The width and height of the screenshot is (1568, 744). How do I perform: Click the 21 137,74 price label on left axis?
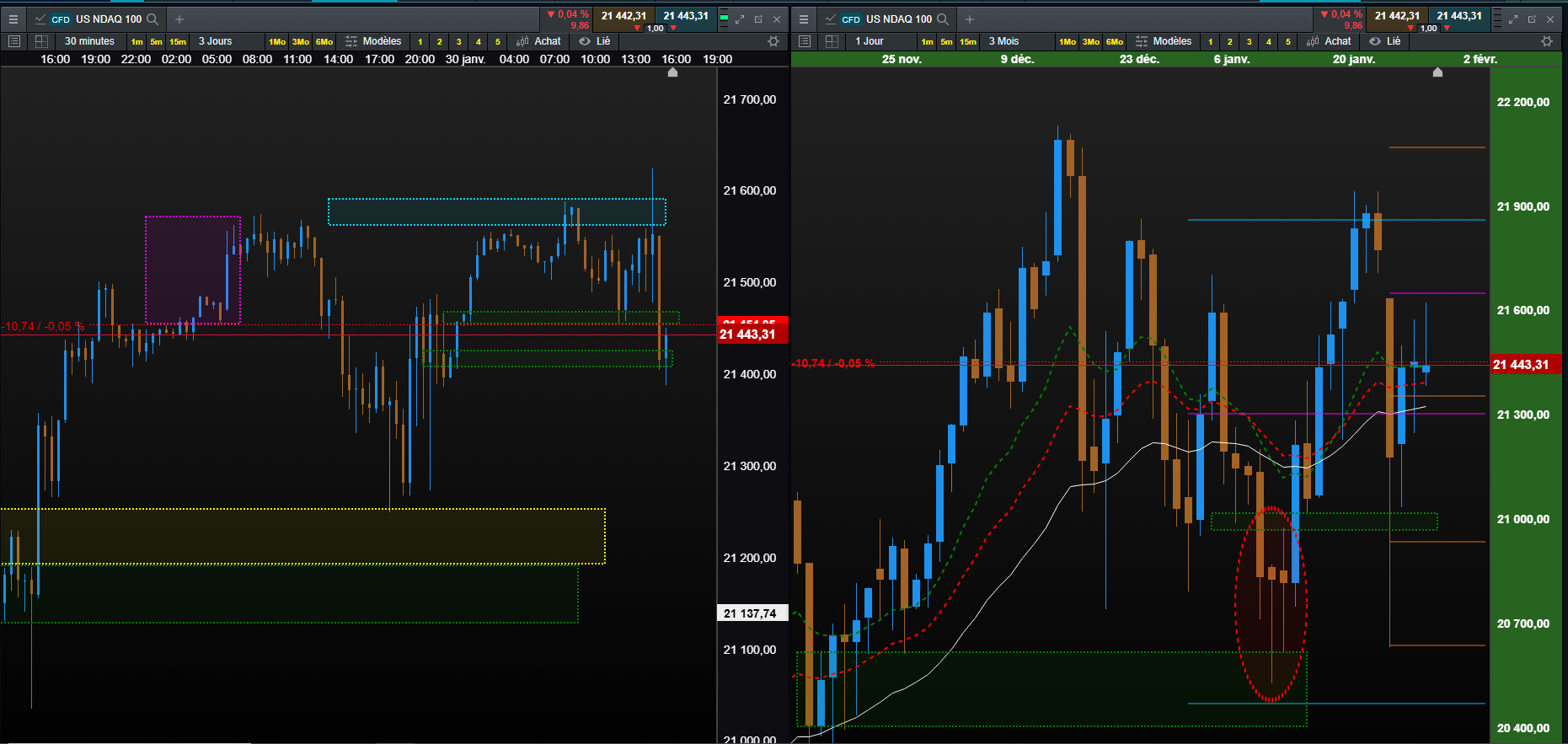tap(751, 613)
